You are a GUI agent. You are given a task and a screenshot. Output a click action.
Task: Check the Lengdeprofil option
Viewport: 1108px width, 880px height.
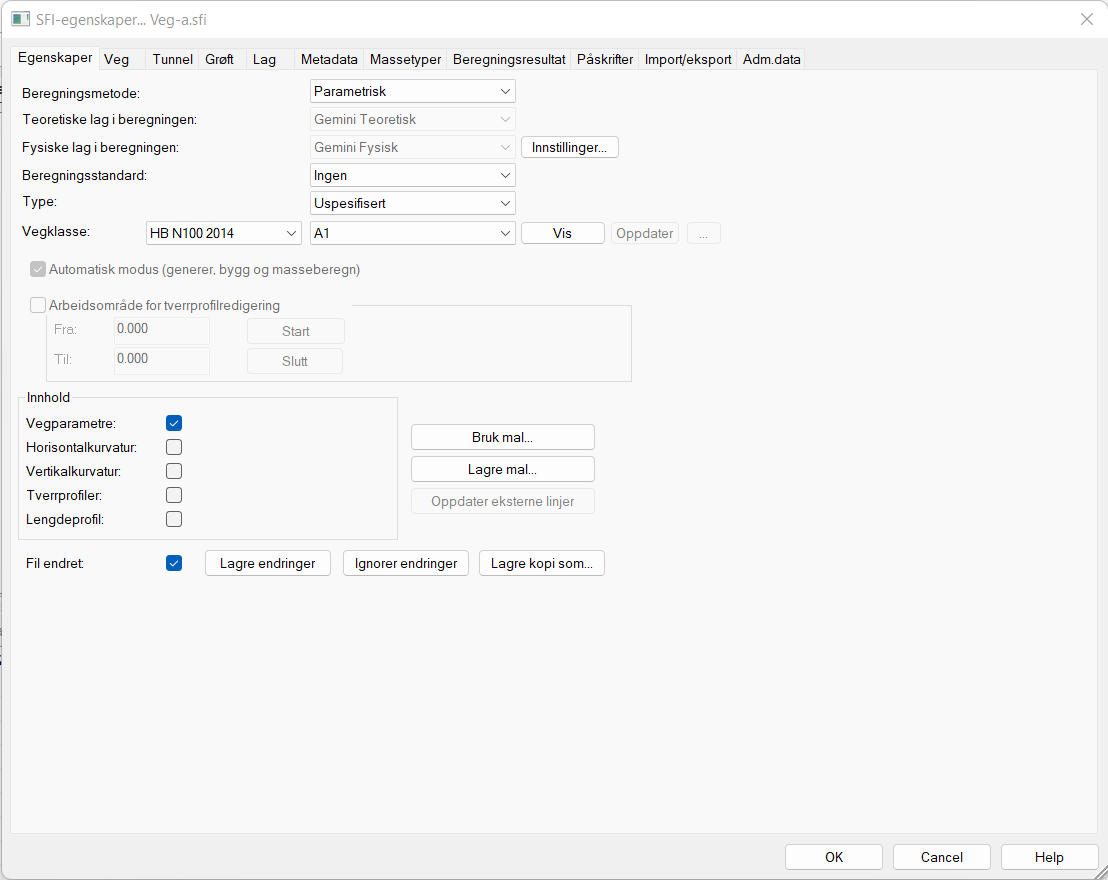tap(174, 519)
